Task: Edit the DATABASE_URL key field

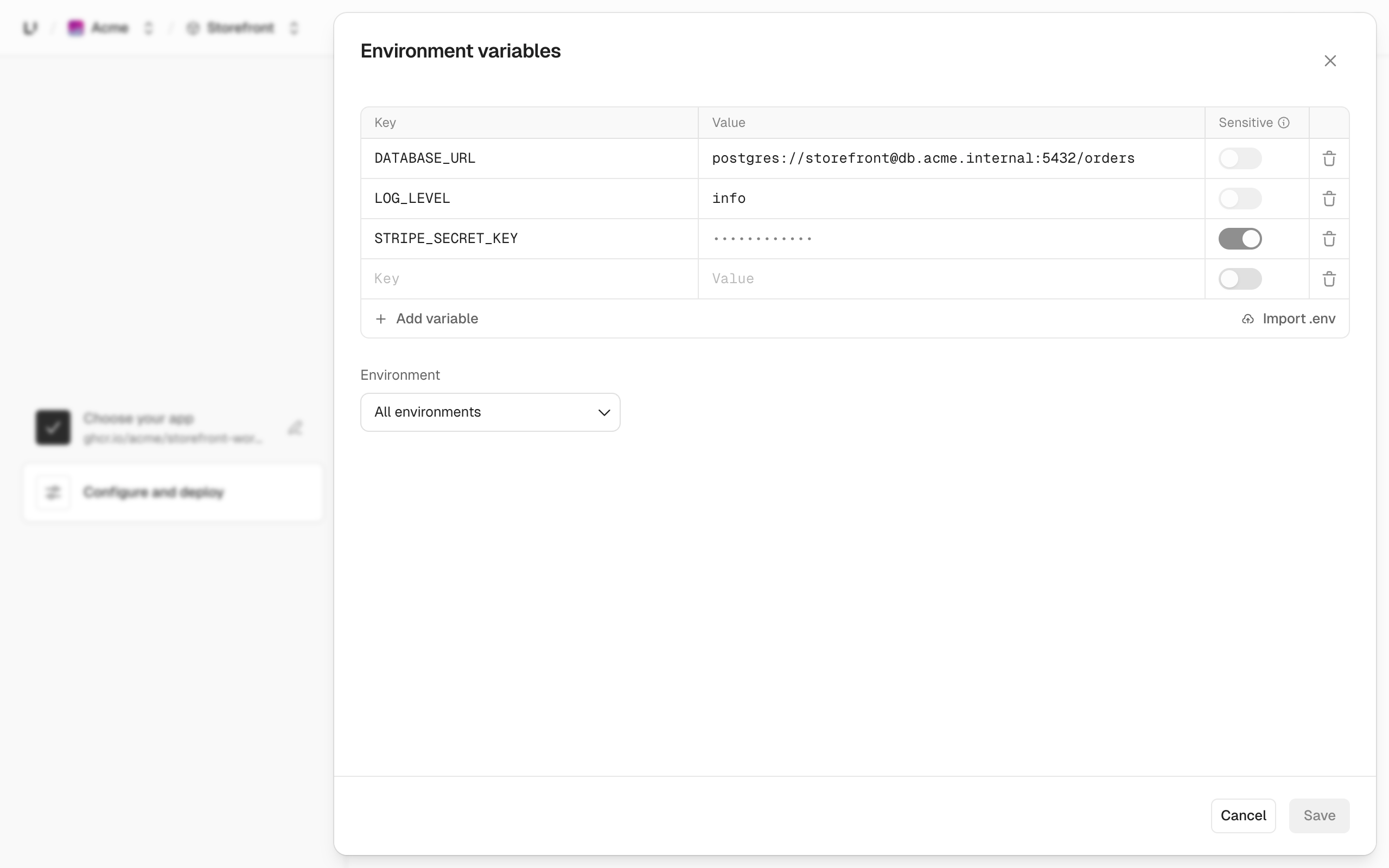Action: point(529,158)
